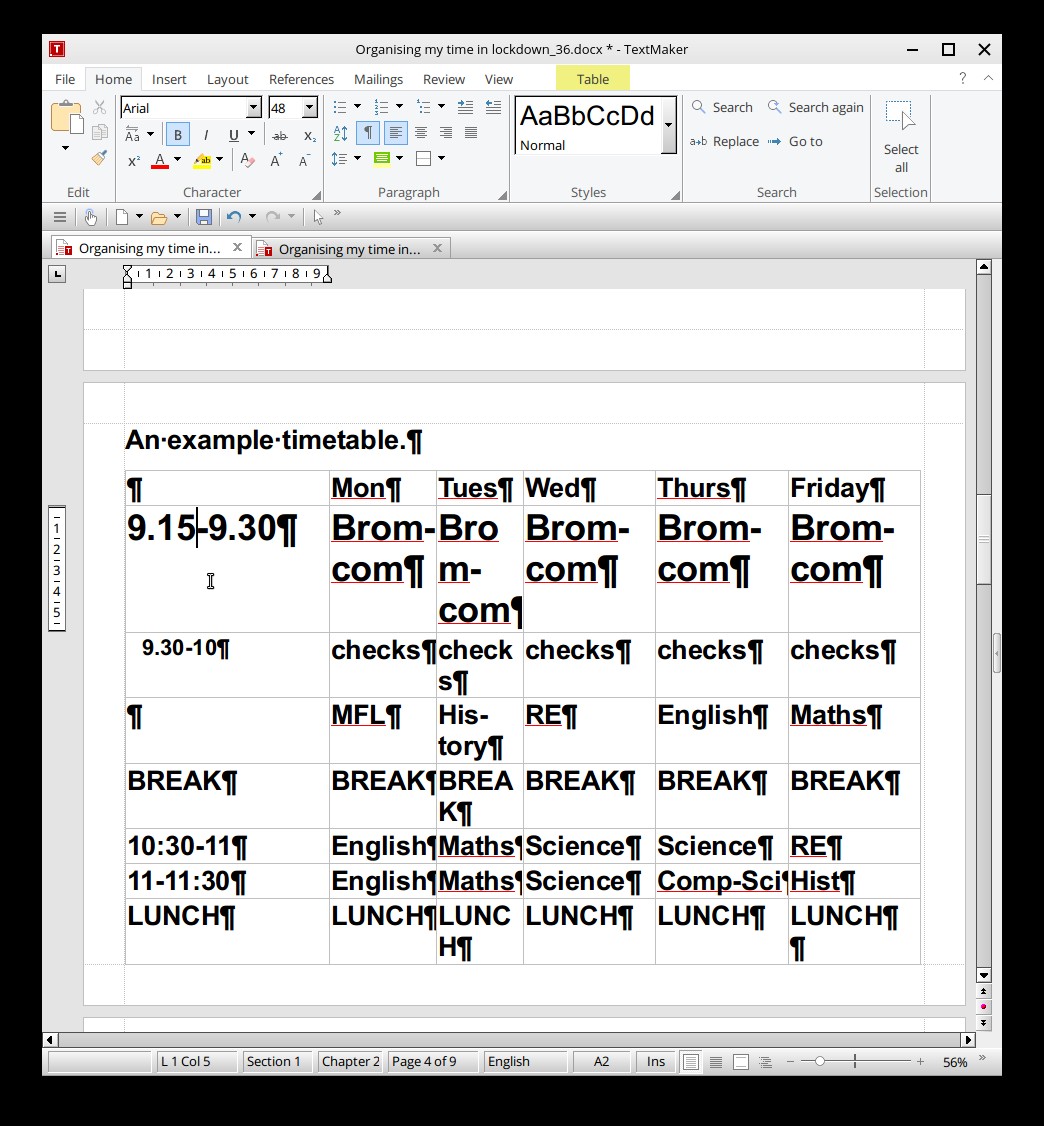
Task: Click the Format painter brush icon
Action: (99, 158)
